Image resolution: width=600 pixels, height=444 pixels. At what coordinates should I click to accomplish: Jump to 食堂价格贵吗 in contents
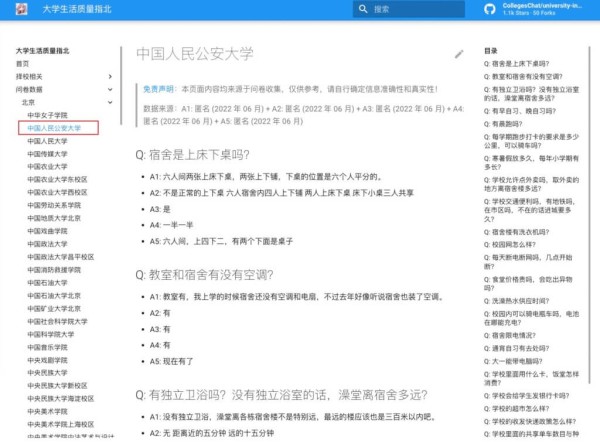point(528,284)
